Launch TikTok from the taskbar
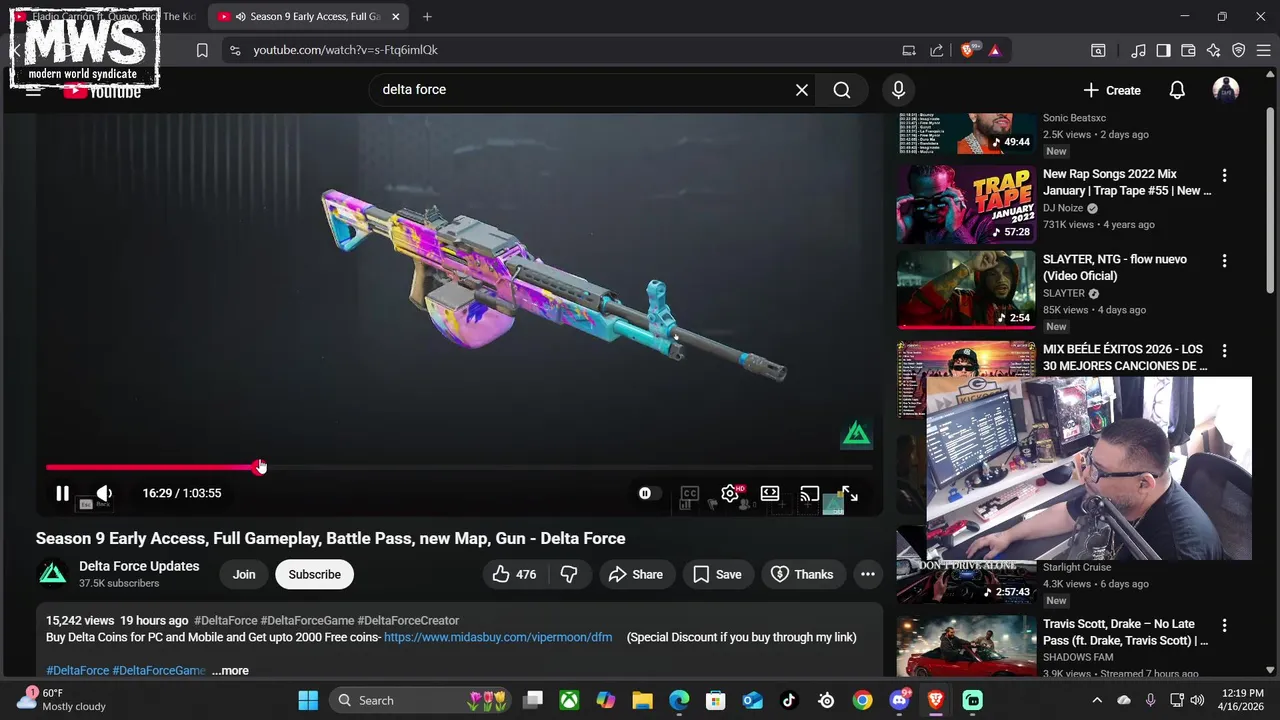The image size is (1280, 720). (x=787, y=700)
